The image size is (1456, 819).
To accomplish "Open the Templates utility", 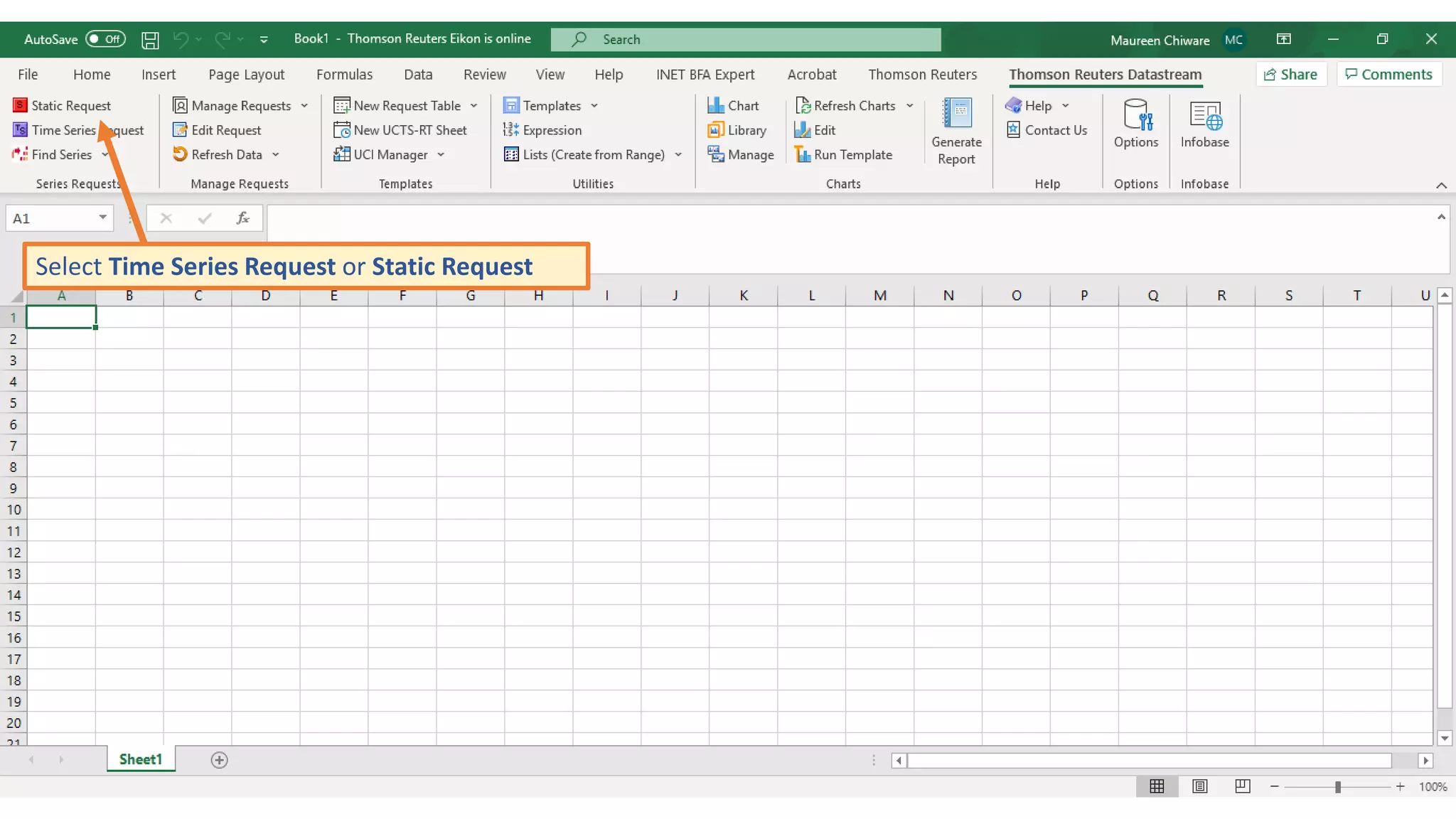I will (x=542, y=105).
